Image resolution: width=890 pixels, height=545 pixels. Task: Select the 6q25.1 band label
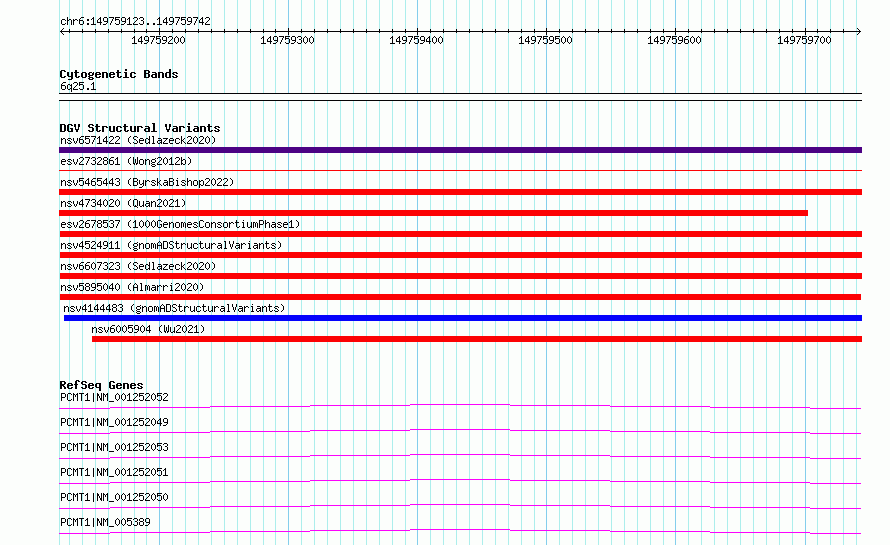78,86
